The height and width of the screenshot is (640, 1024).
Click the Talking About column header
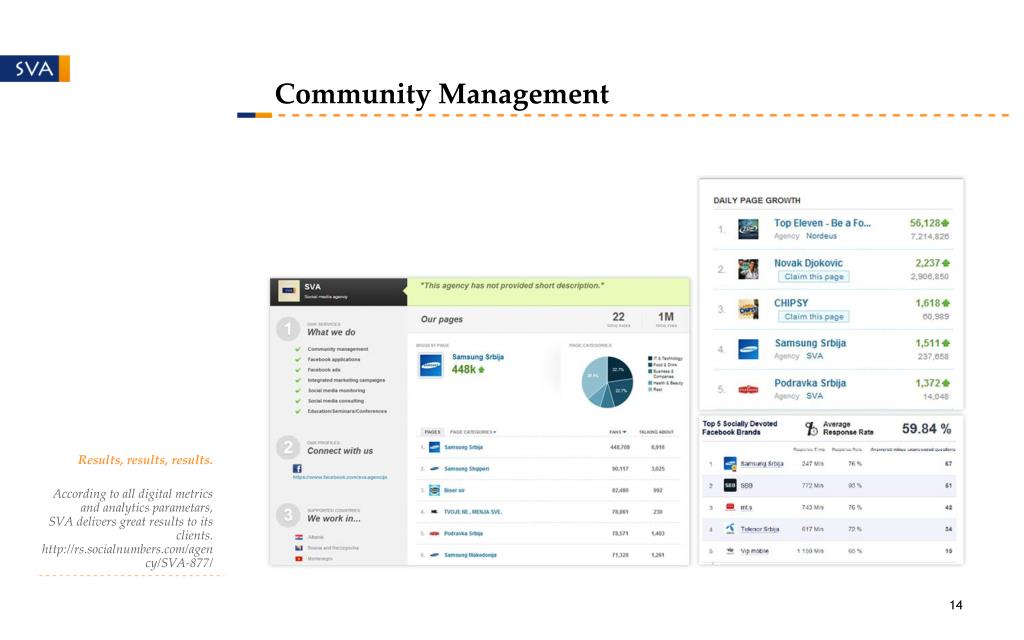pyautogui.click(x=656, y=432)
